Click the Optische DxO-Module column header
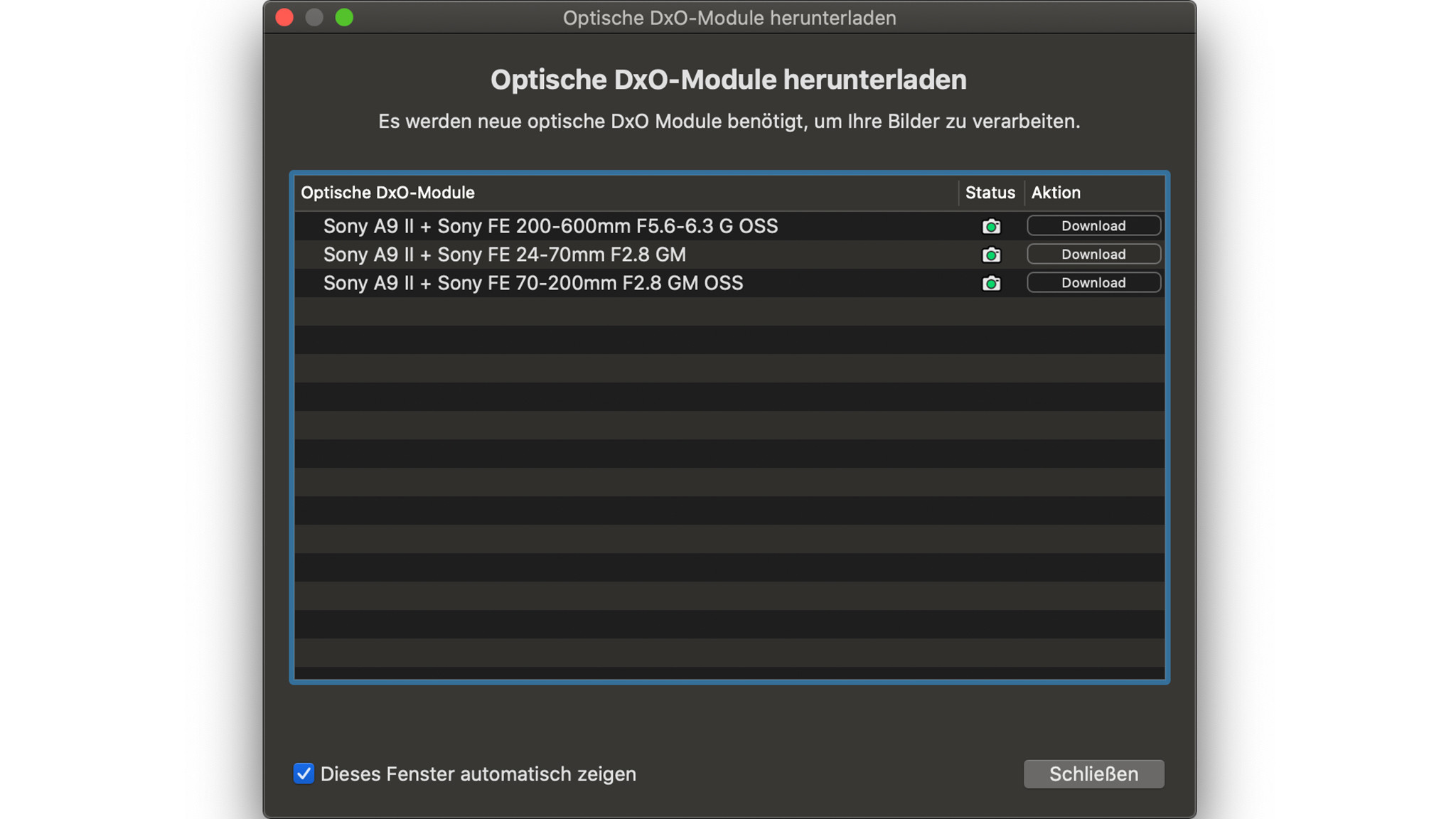Screen dimensions: 1456x819 point(626,193)
